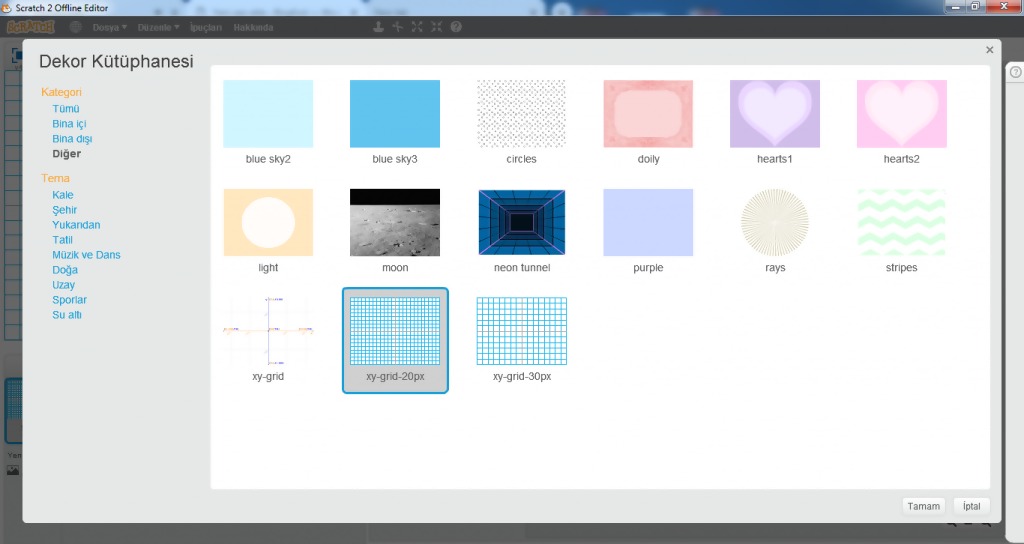This screenshot has height=544, width=1024.
Task: Choose the rays backdrop thumbnail
Action: pyautogui.click(x=775, y=223)
